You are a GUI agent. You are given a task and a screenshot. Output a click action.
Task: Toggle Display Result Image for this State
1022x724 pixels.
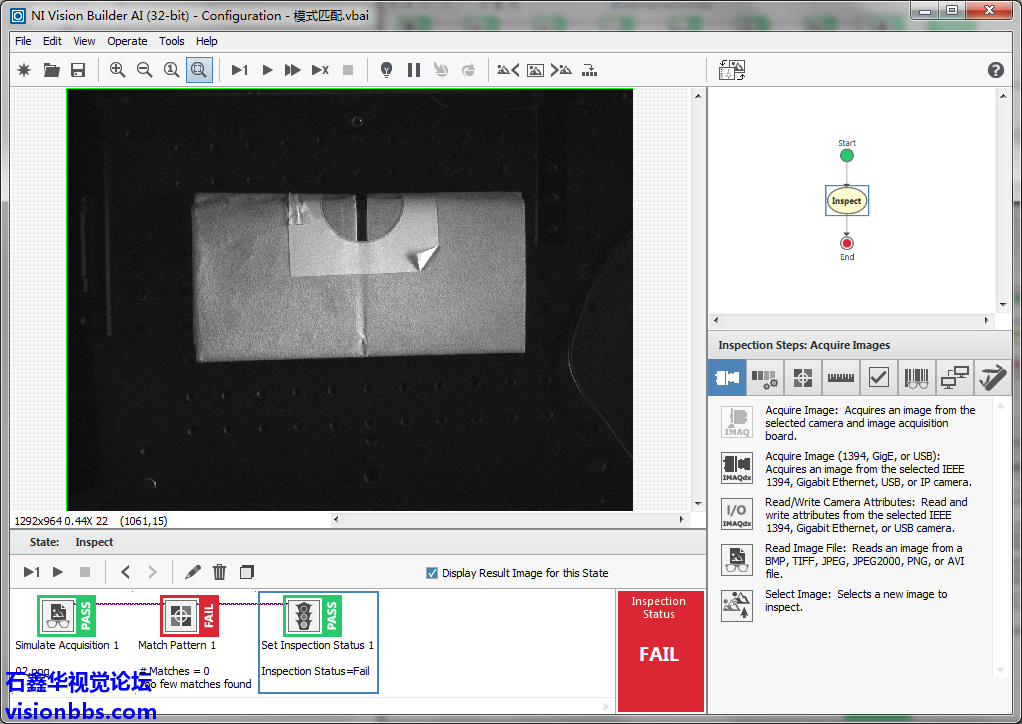(x=432, y=573)
